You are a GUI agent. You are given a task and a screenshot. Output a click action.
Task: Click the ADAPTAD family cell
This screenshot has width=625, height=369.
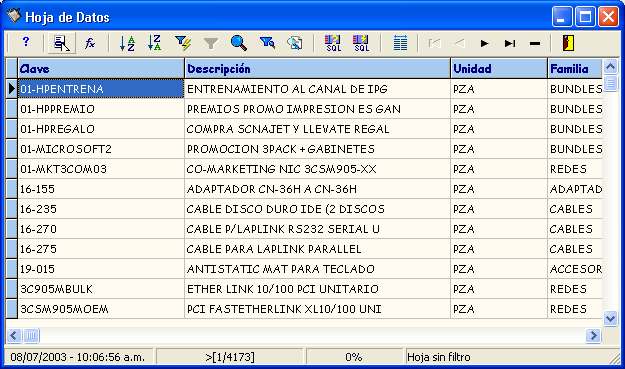click(x=575, y=189)
